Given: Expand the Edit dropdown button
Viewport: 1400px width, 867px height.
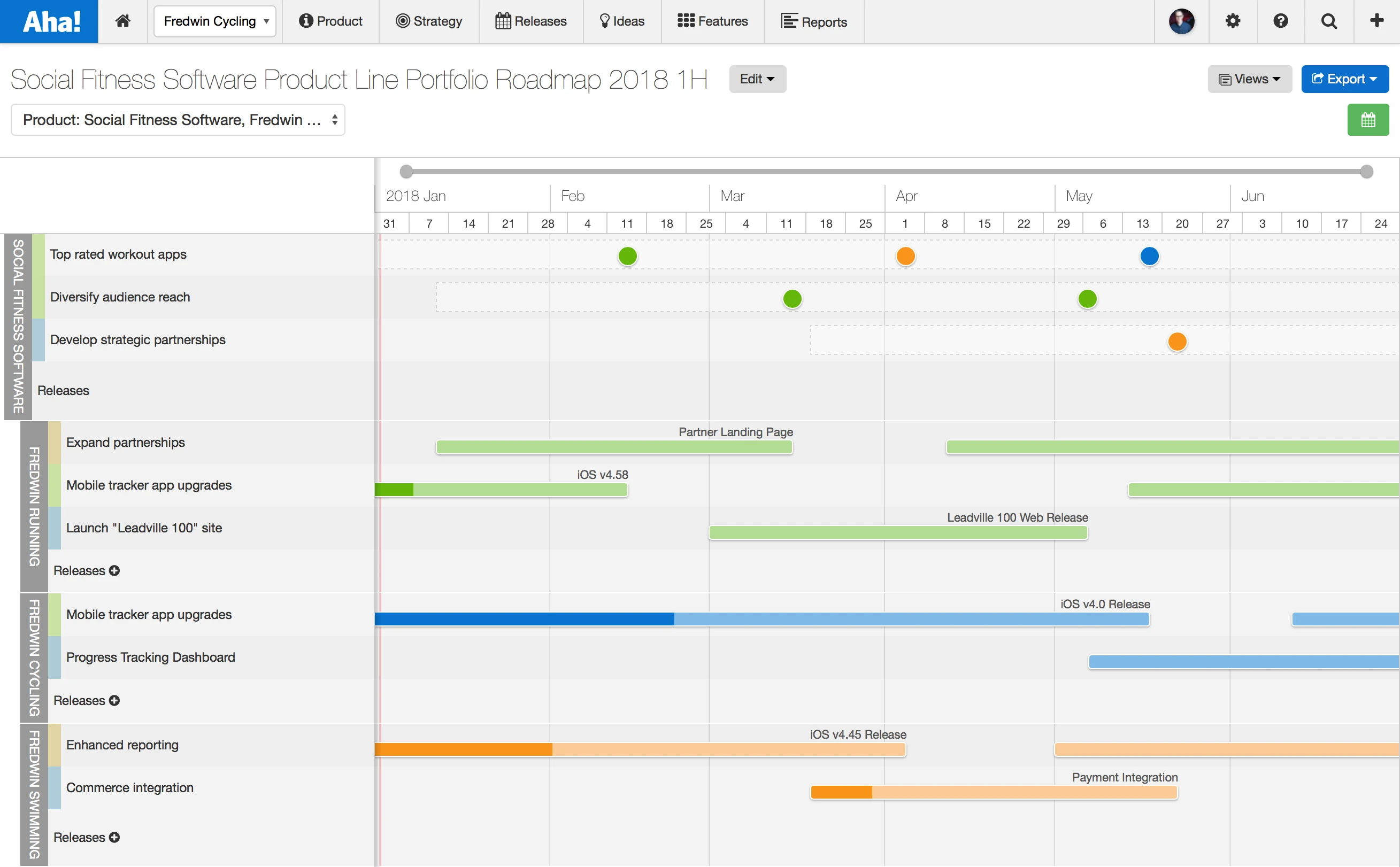Looking at the screenshot, I should [757, 79].
